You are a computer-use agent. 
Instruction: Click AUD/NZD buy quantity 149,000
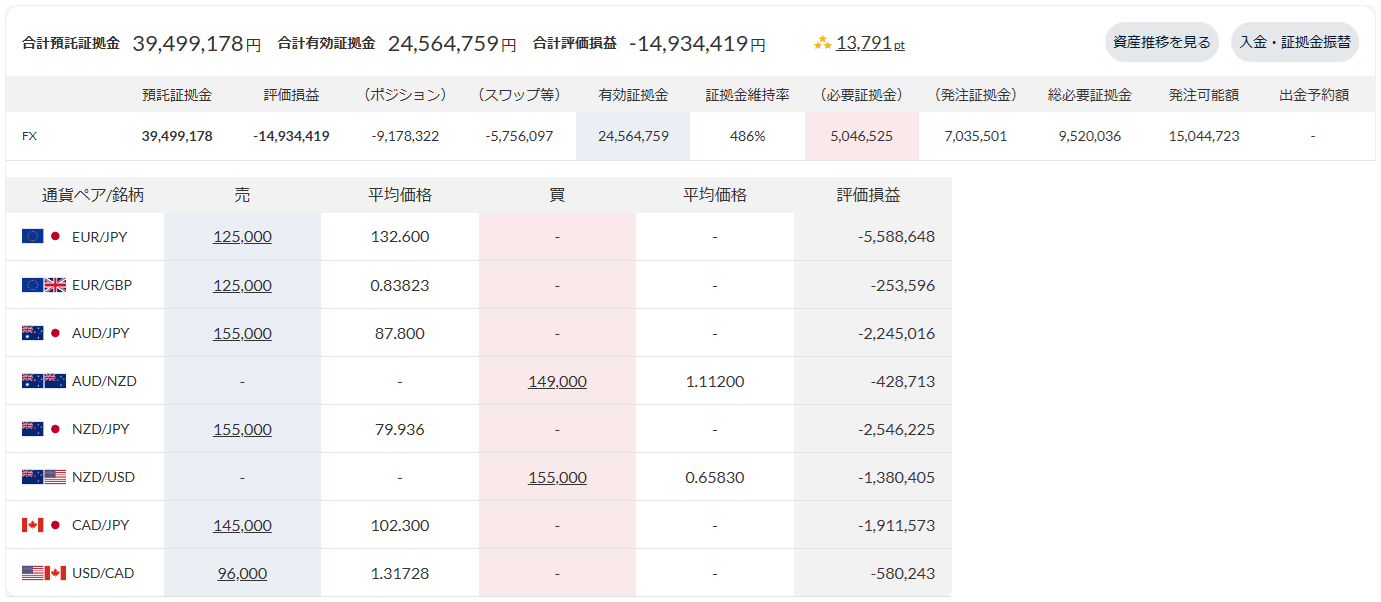tap(557, 381)
